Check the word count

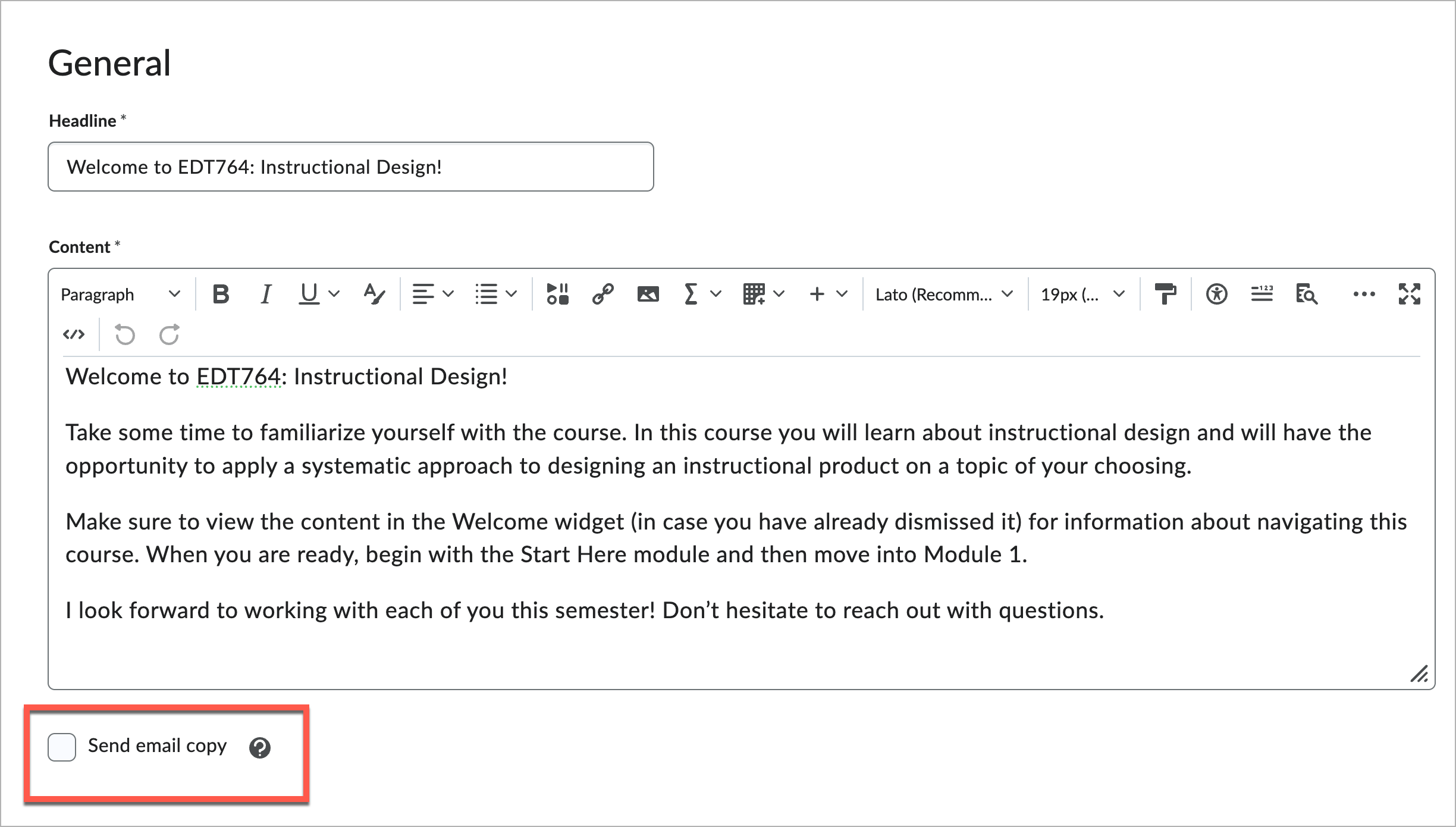click(x=1262, y=293)
